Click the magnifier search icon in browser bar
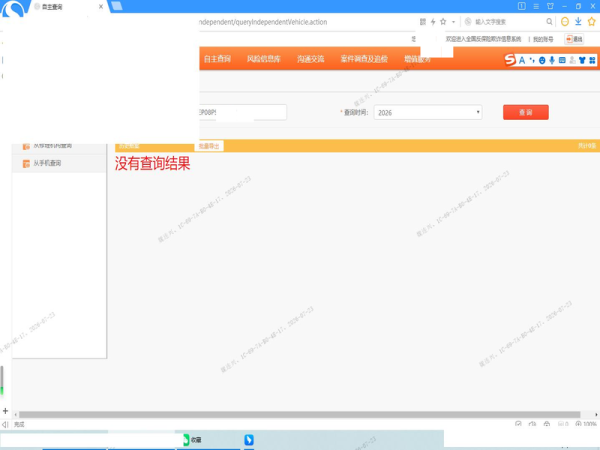Image resolution: width=600 pixels, height=450 pixels. 549,22
